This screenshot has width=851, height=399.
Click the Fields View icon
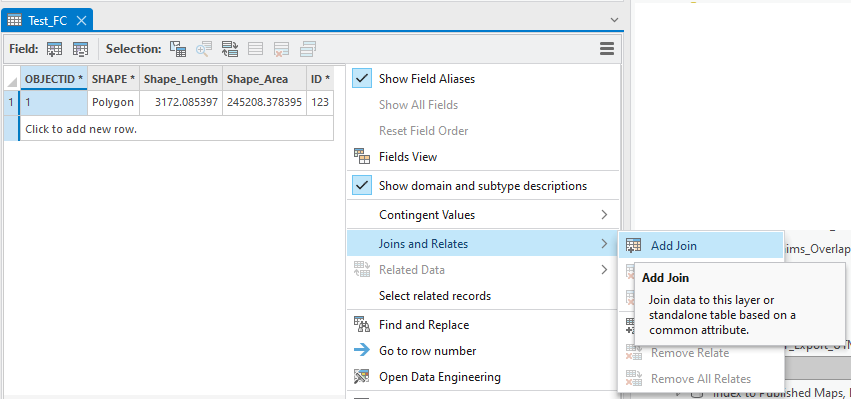click(361, 156)
